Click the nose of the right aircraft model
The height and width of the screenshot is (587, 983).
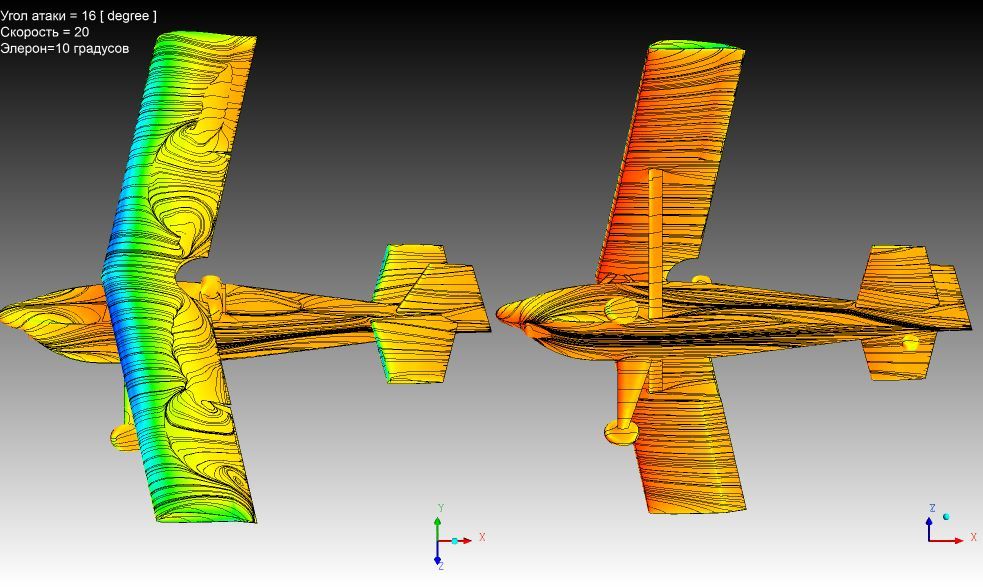(505, 313)
